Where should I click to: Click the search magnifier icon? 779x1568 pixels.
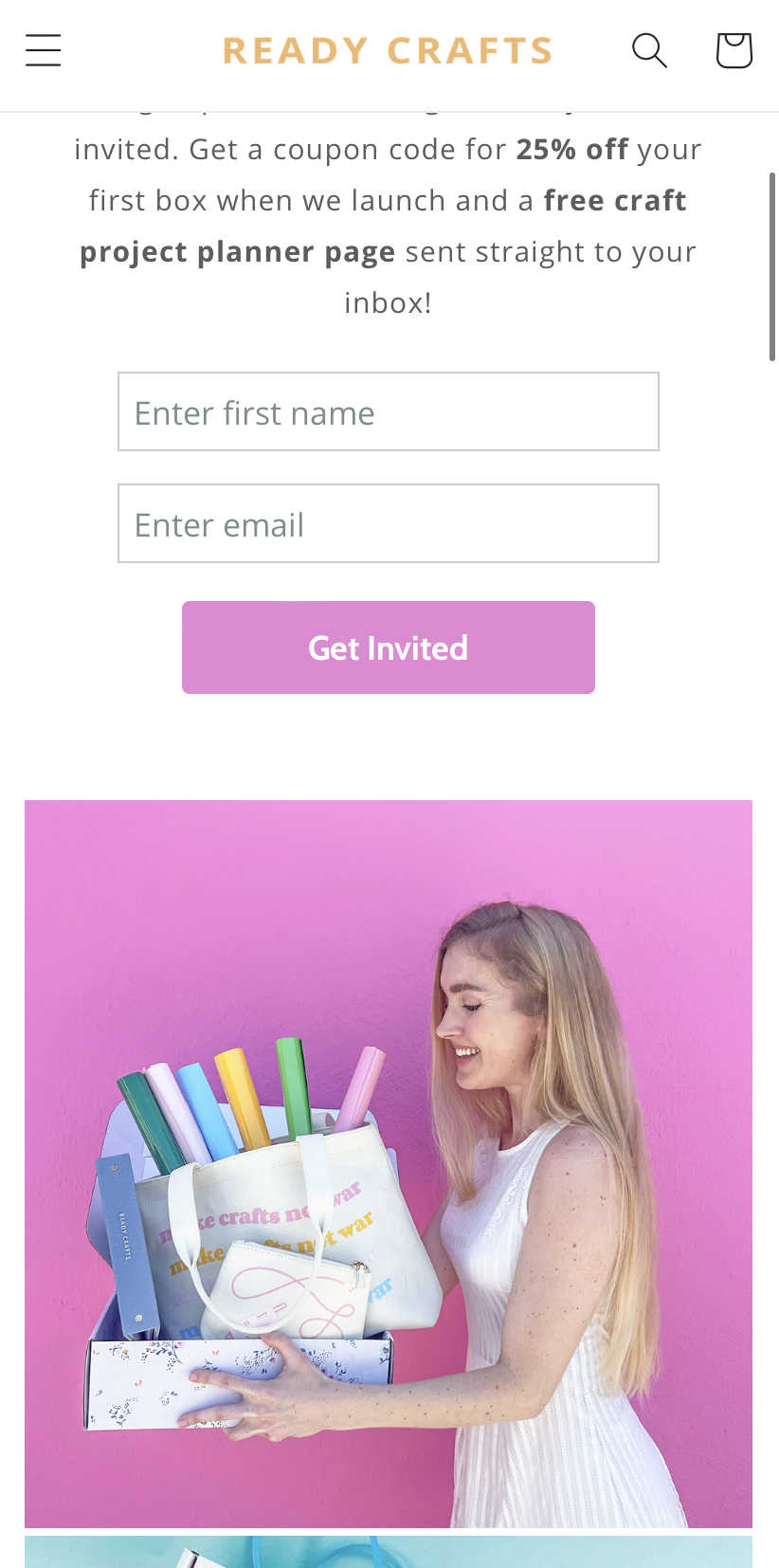649,50
